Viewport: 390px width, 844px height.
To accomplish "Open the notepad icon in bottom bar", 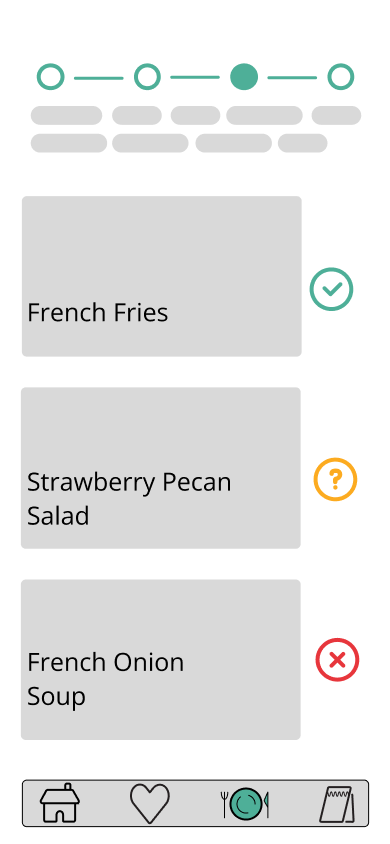I will 337,804.
